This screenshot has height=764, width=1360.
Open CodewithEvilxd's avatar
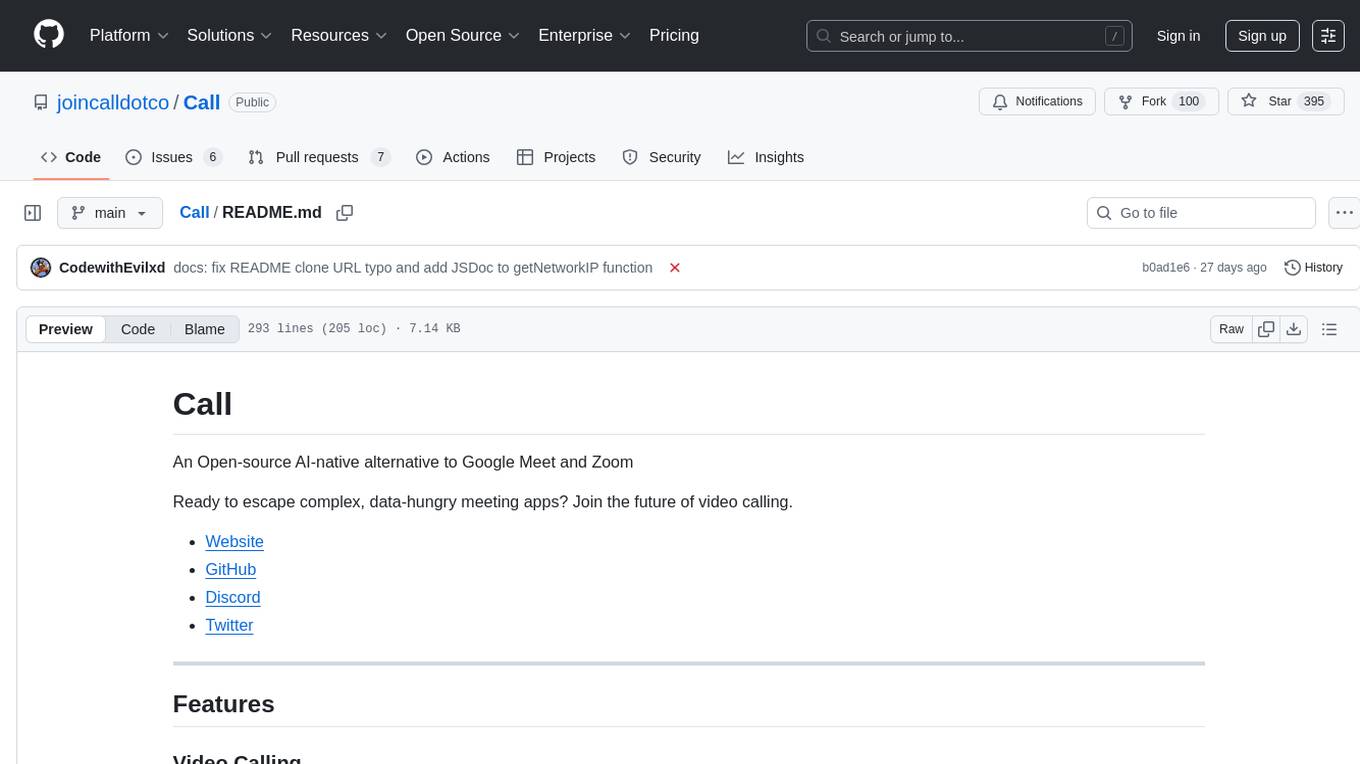(x=41, y=268)
